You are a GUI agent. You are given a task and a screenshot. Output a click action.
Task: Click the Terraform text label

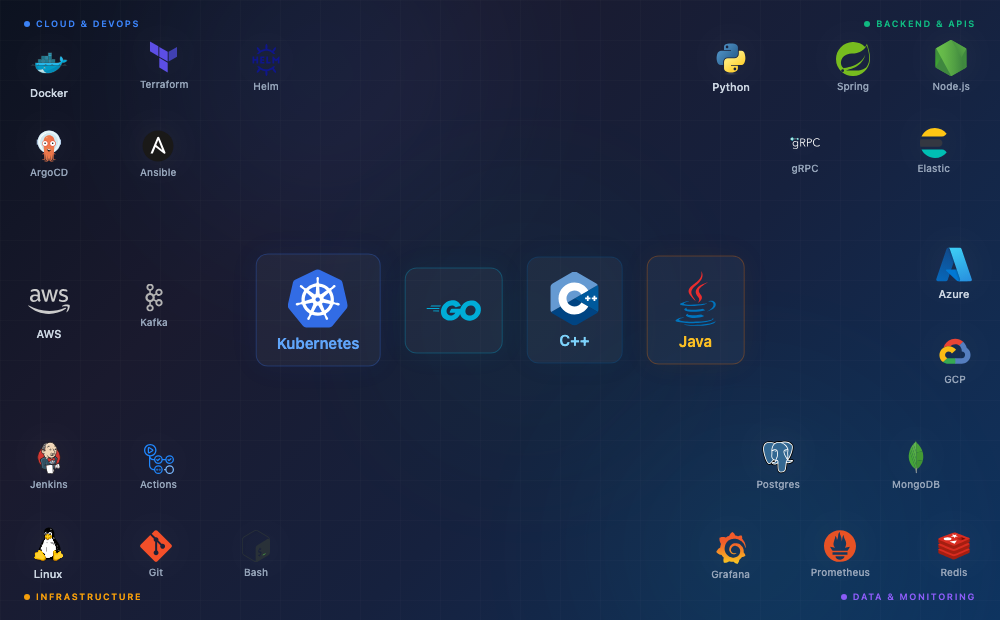pos(164,85)
